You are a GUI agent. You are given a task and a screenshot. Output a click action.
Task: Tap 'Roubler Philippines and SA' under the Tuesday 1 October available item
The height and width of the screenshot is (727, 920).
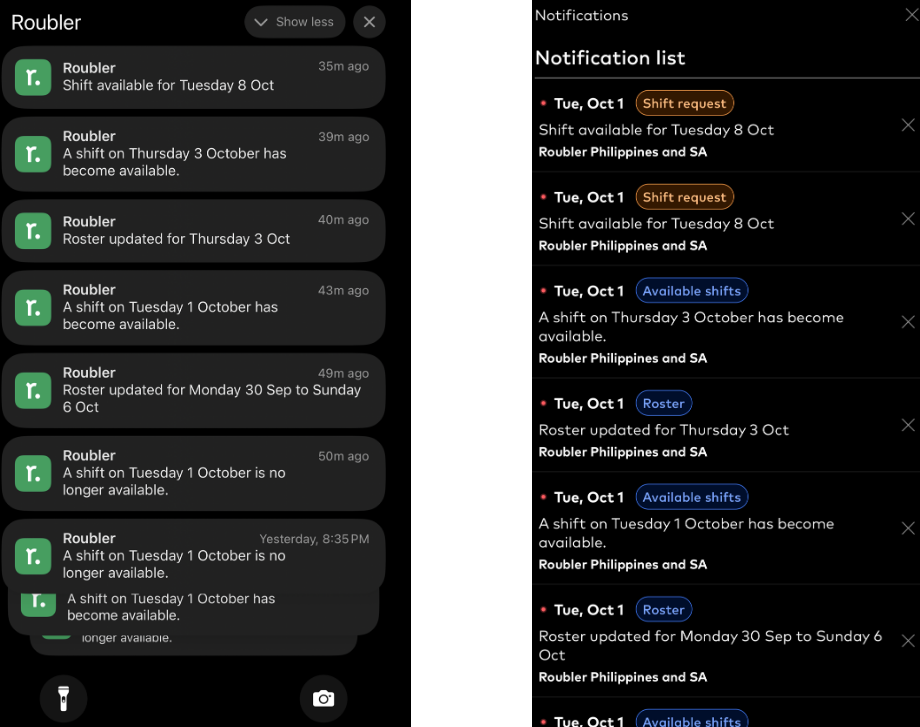tap(623, 565)
